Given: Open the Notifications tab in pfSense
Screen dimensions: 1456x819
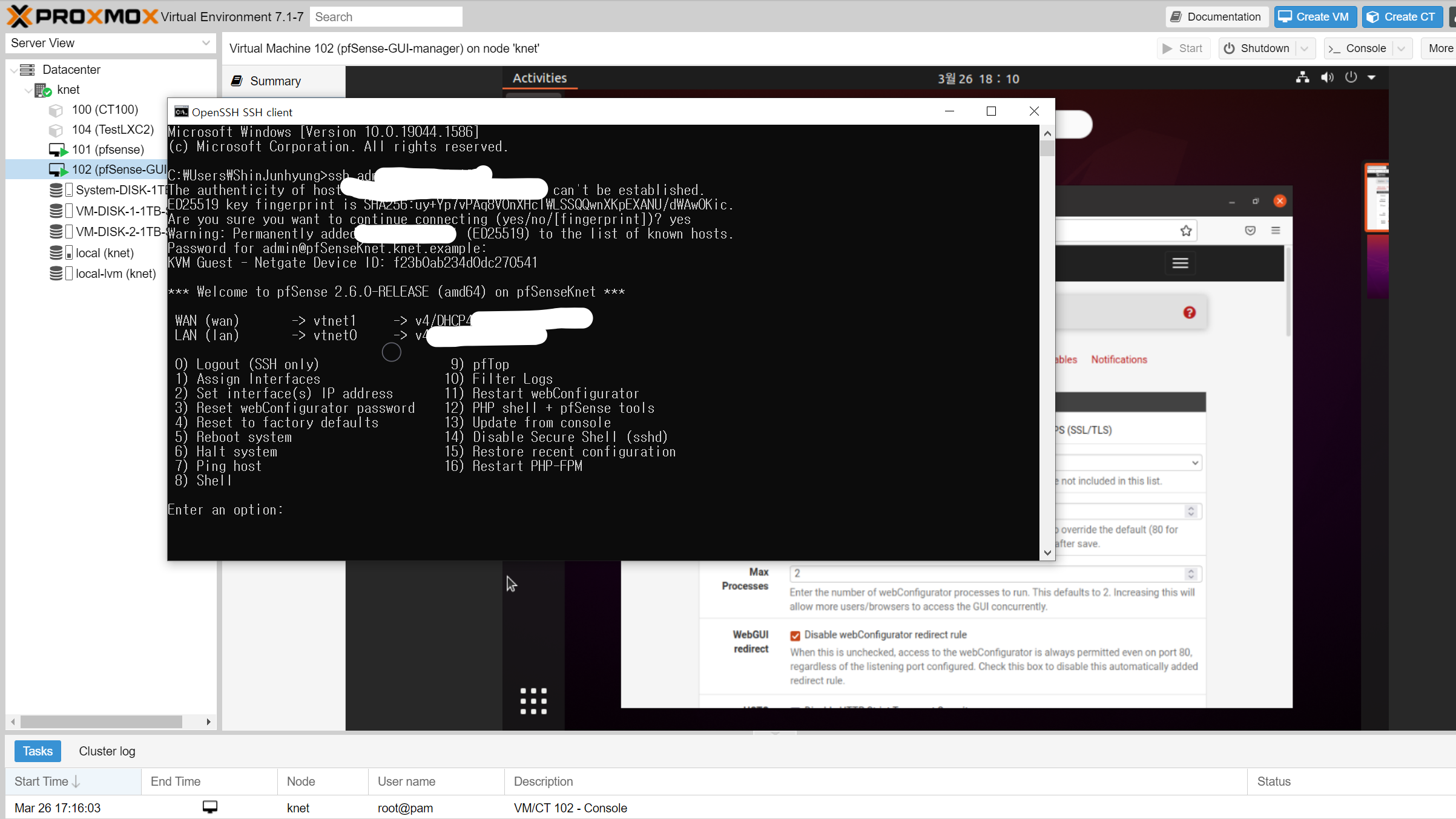Looking at the screenshot, I should pos(1119,360).
